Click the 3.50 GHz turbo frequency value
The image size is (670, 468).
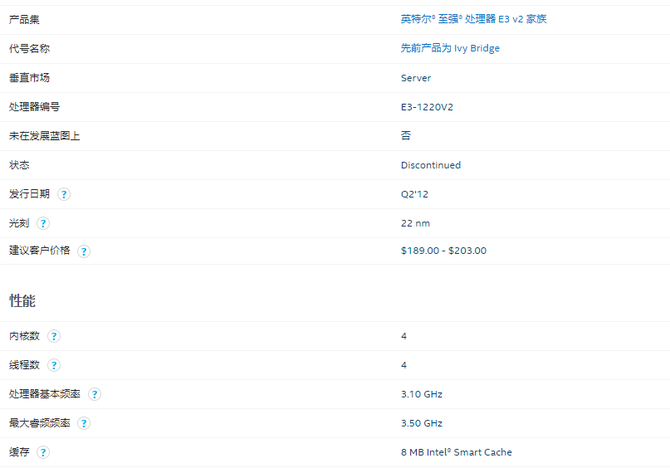421,423
